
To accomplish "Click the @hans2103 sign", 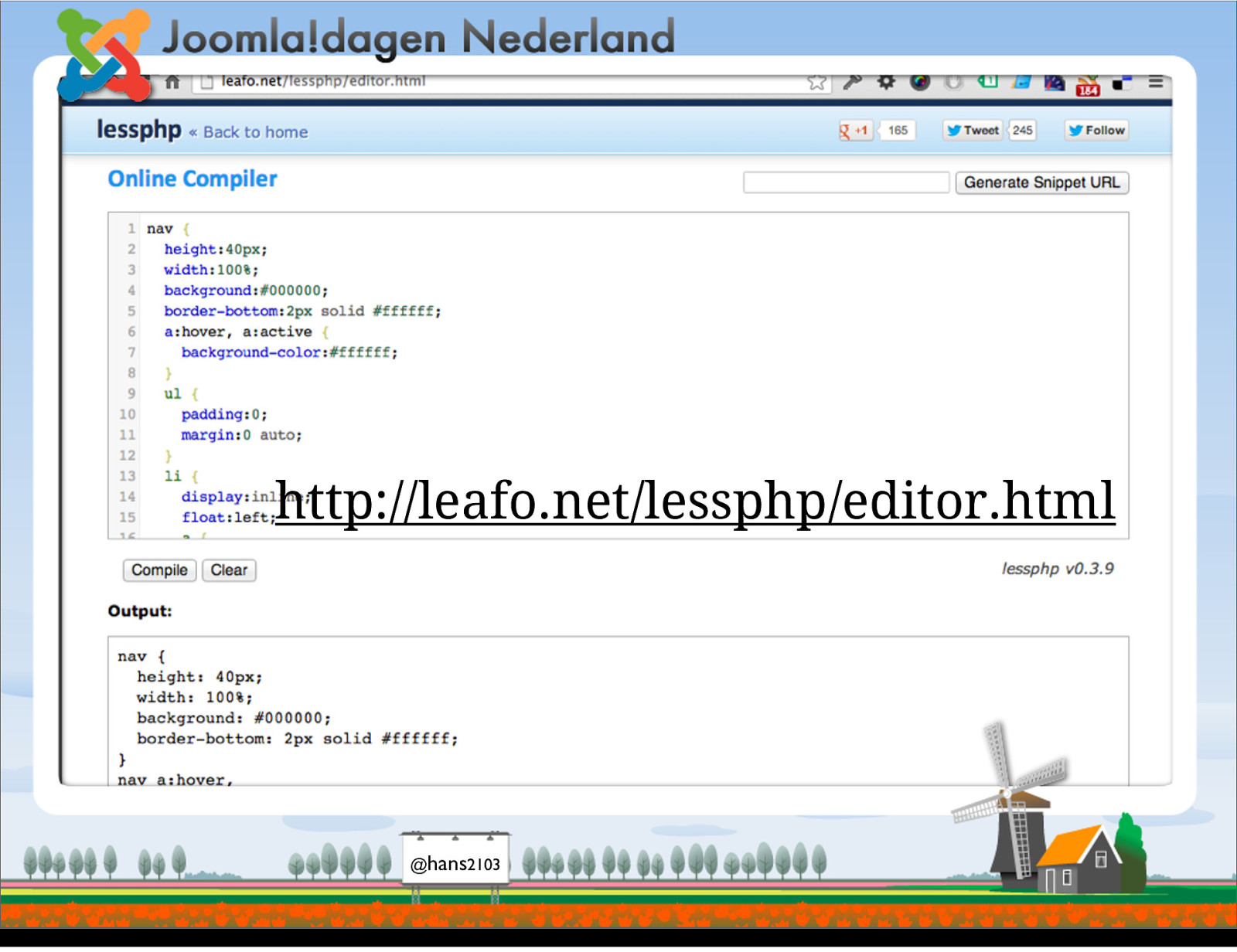I will tap(455, 864).
